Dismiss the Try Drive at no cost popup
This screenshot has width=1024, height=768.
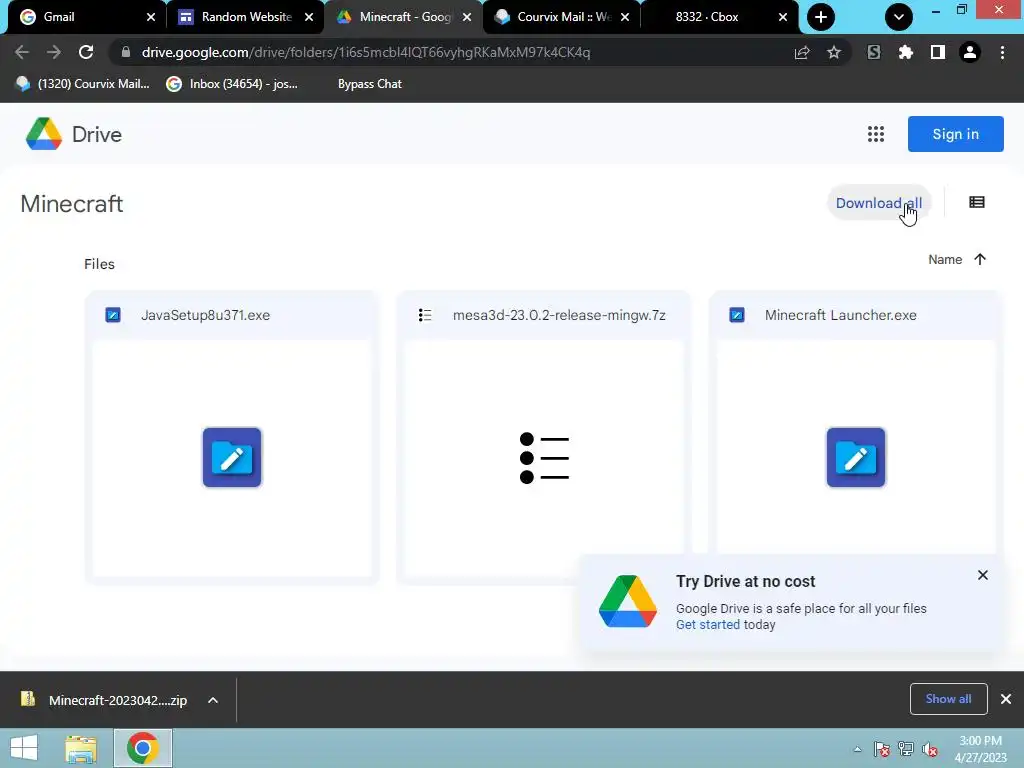tap(982, 575)
